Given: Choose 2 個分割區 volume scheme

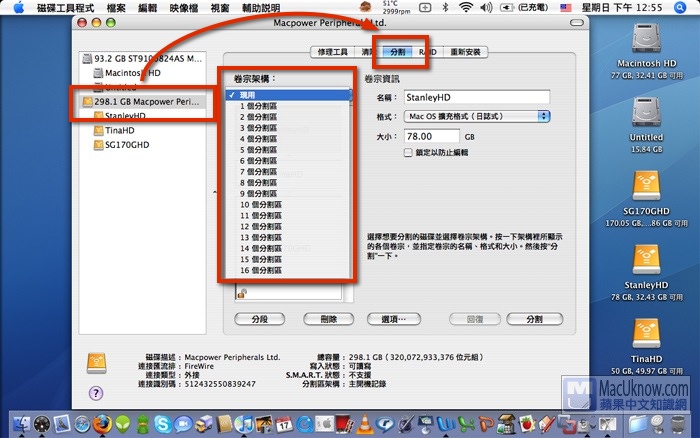Looking at the screenshot, I should 288,117.
